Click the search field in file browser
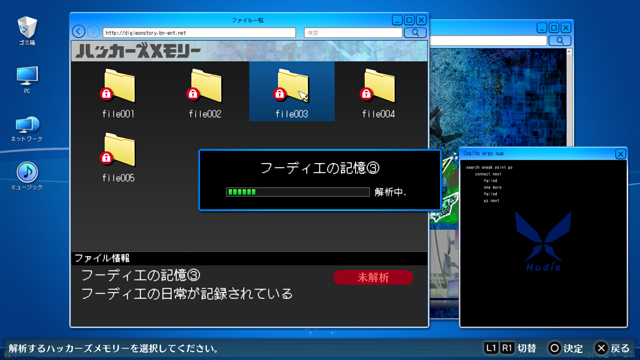The image size is (640, 360). (353, 32)
